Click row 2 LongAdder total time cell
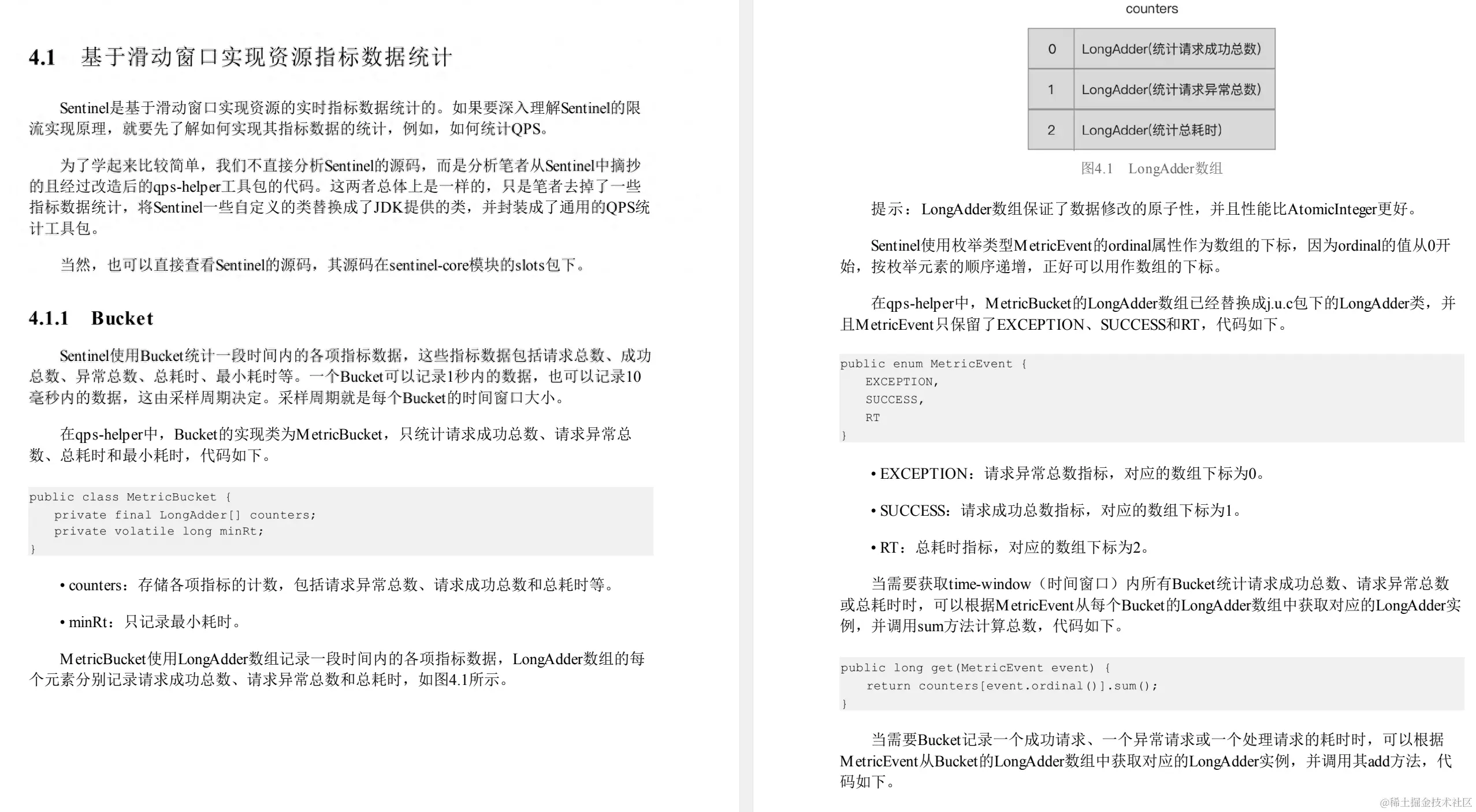Image resolution: width=1476 pixels, height=812 pixels. tap(1151, 130)
